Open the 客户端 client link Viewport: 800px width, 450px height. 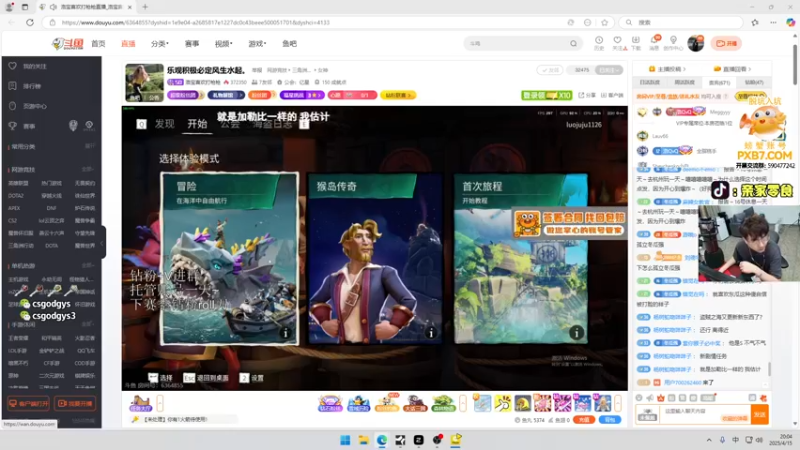tap(612, 95)
